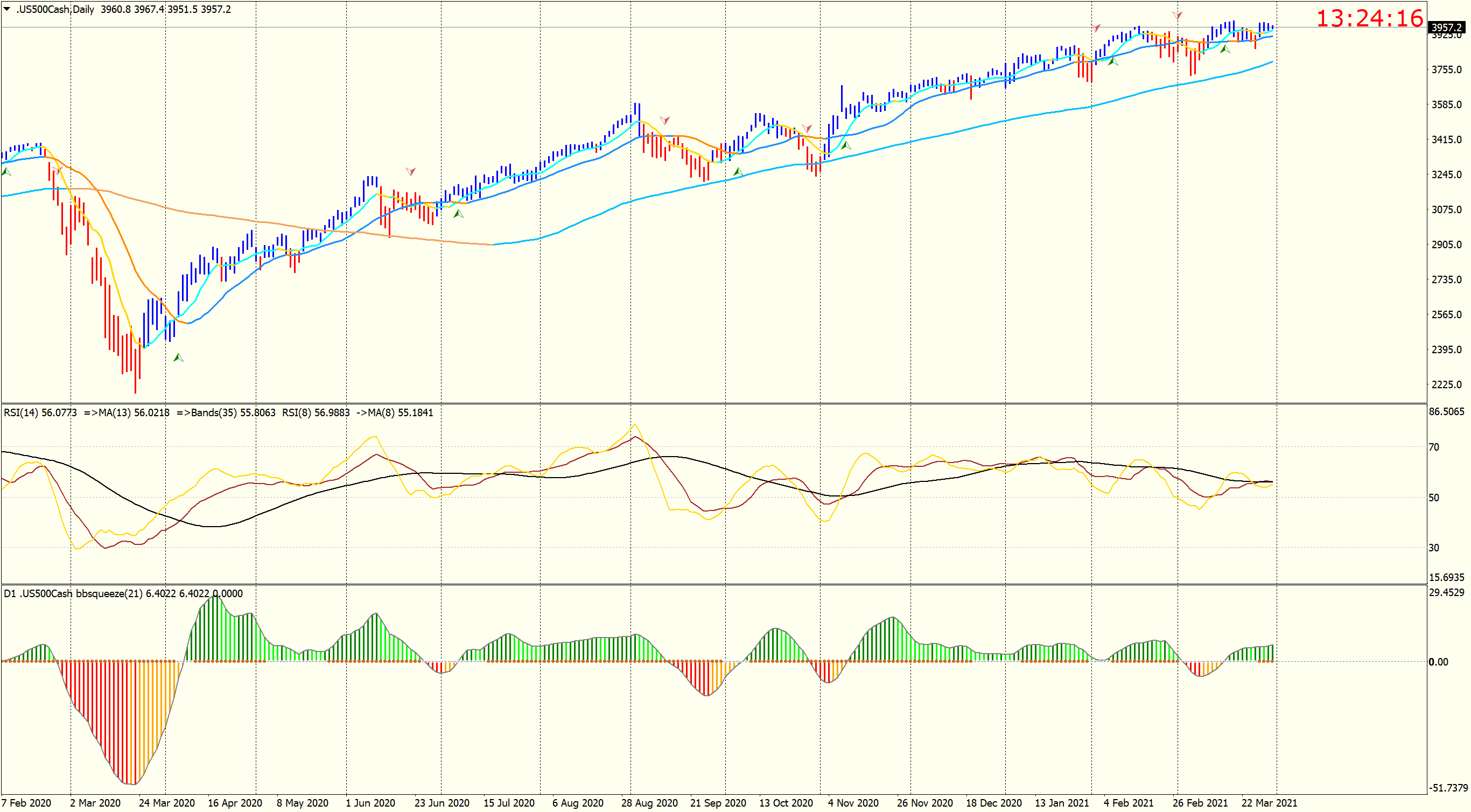Select the last green buy arrow in March 2021
Viewport: 1471px width, 812px height.
click(x=1224, y=49)
